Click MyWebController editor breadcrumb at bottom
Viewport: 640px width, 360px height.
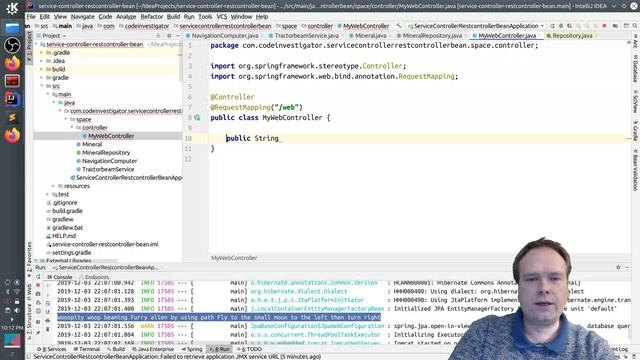234,258
